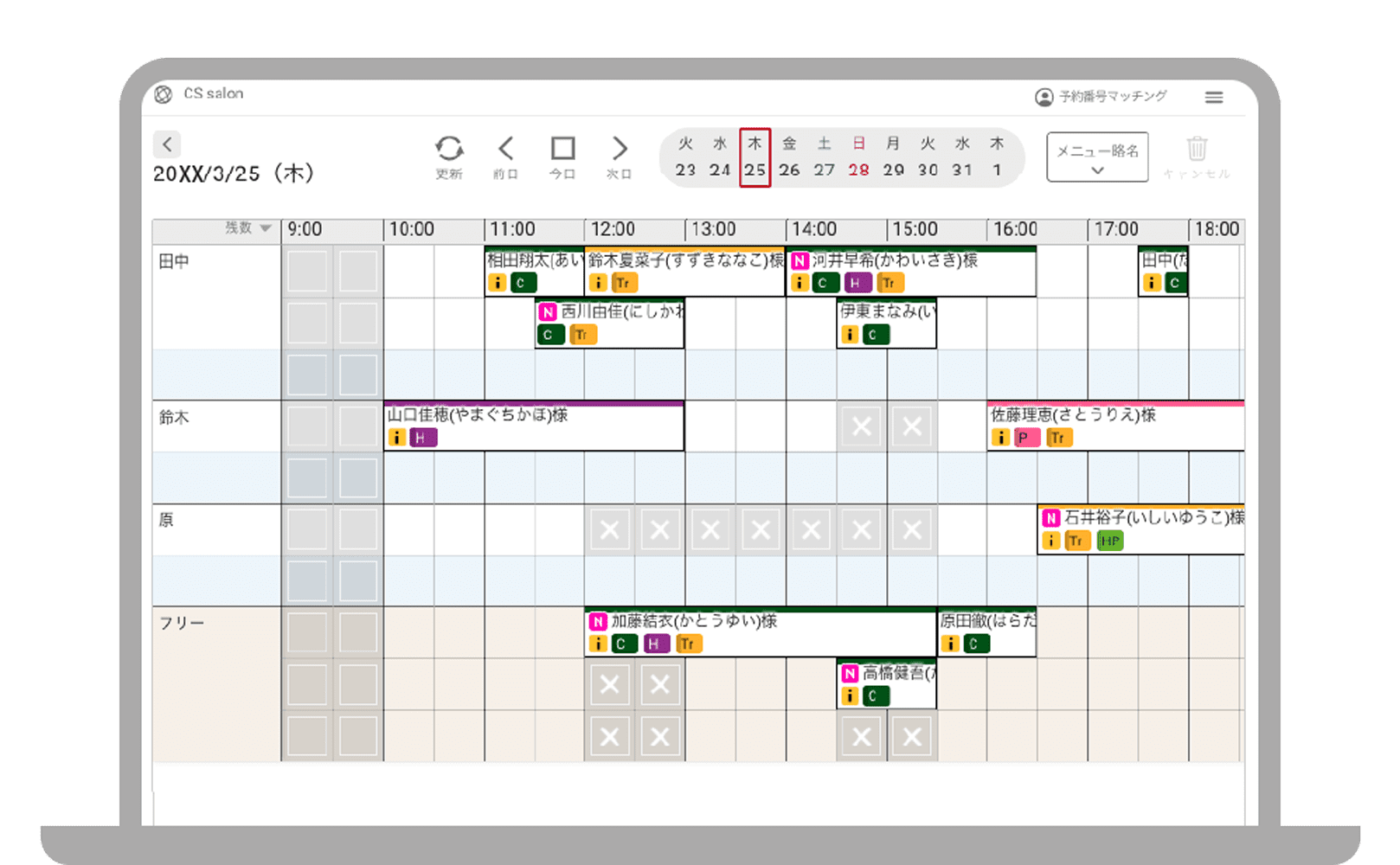
Task: Advance to next day with right arrow
Action: (620, 149)
